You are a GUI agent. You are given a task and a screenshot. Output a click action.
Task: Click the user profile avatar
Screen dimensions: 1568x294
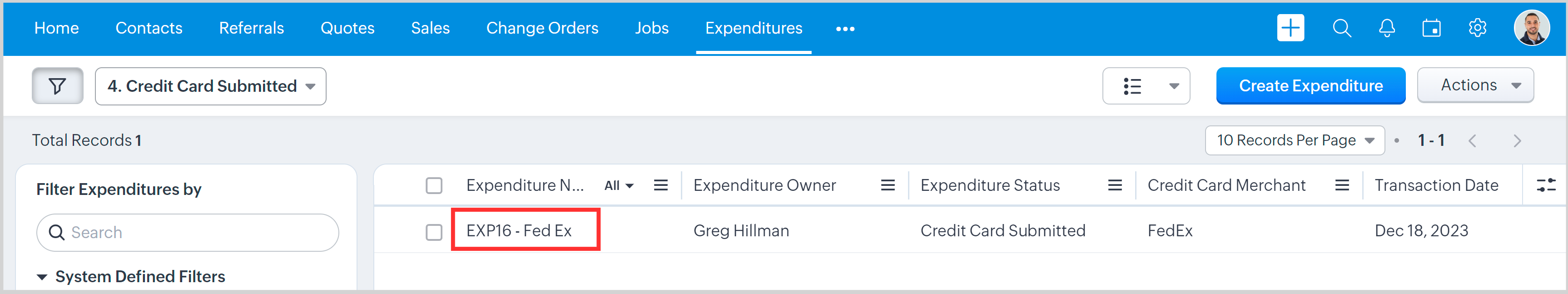tap(1531, 28)
